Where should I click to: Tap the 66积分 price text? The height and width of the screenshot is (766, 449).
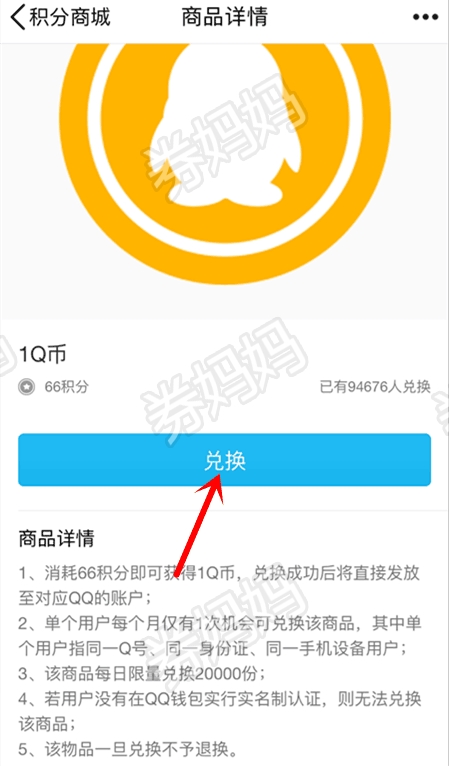tap(67, 387)
